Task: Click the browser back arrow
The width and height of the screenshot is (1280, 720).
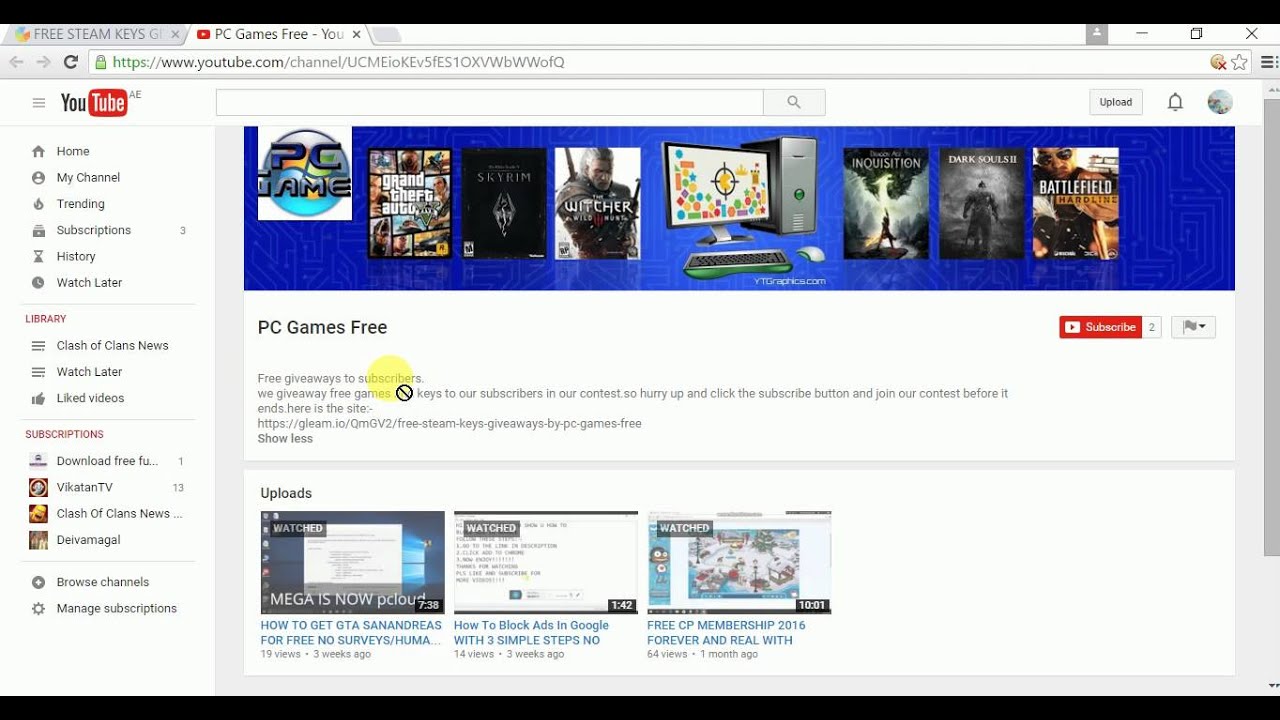Action: [x=17, y=62]
